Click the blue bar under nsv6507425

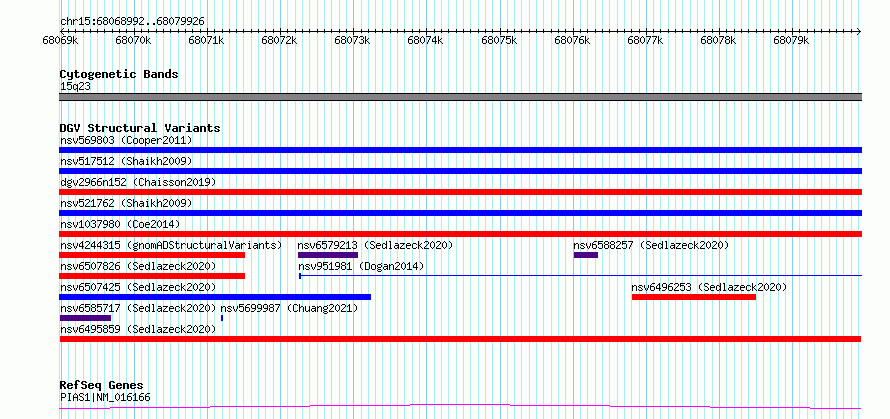pyautogui.click(x=215, y=297)
